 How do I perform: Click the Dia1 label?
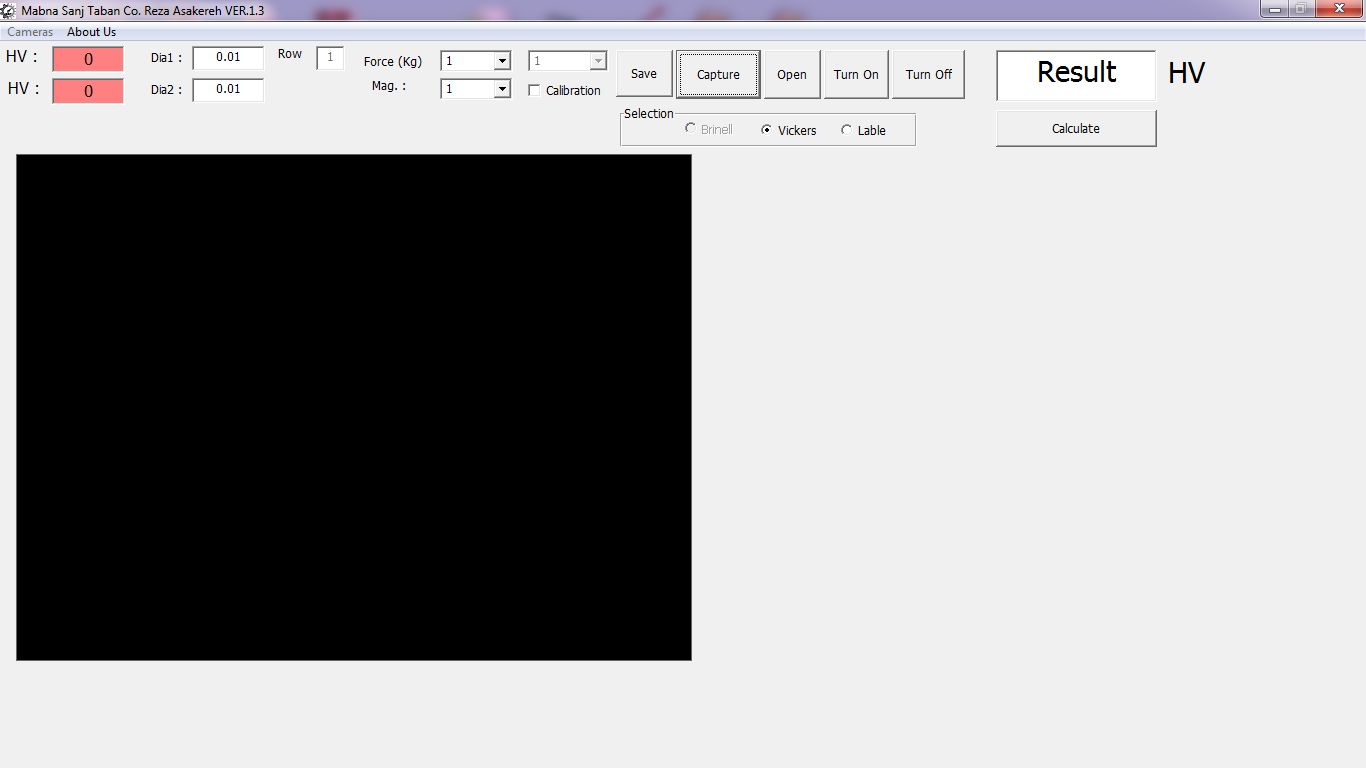pyautogui.click(x=167, y=58)
